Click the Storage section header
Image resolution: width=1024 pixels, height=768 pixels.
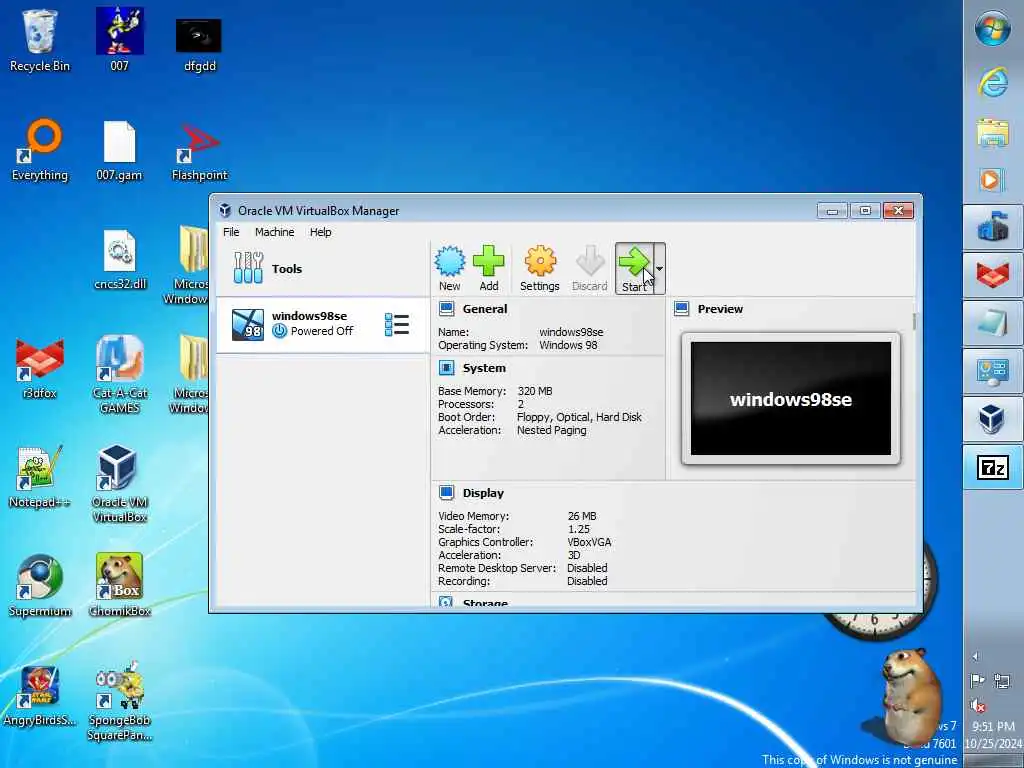[485, 602]
